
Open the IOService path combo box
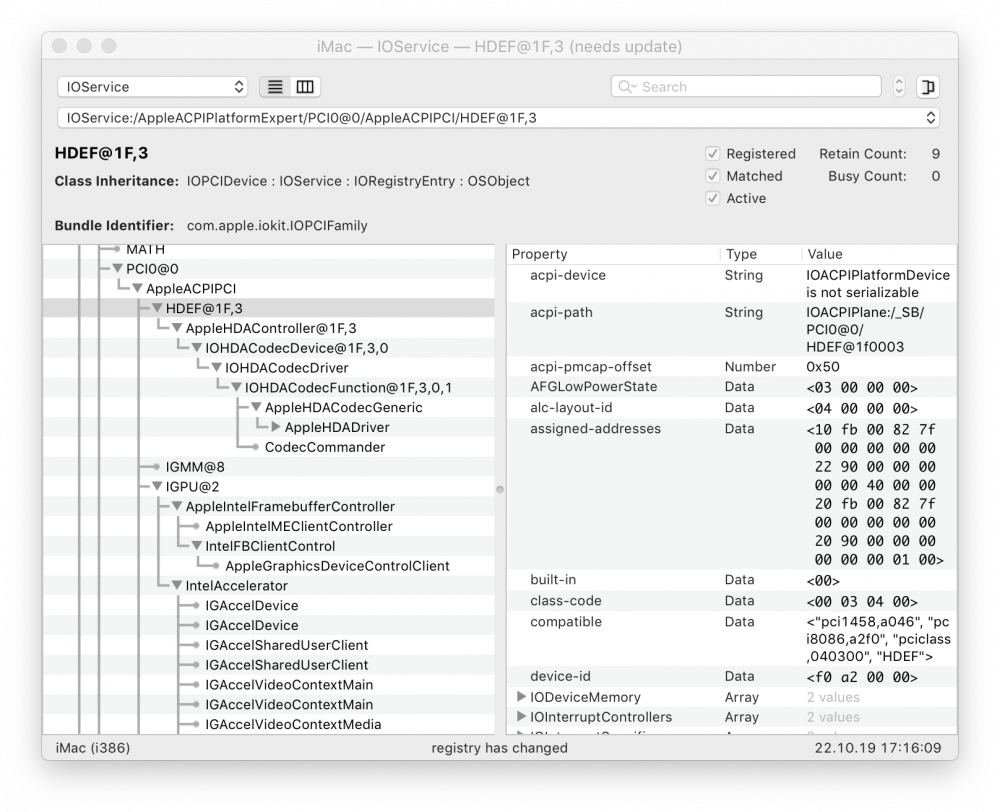498,118
